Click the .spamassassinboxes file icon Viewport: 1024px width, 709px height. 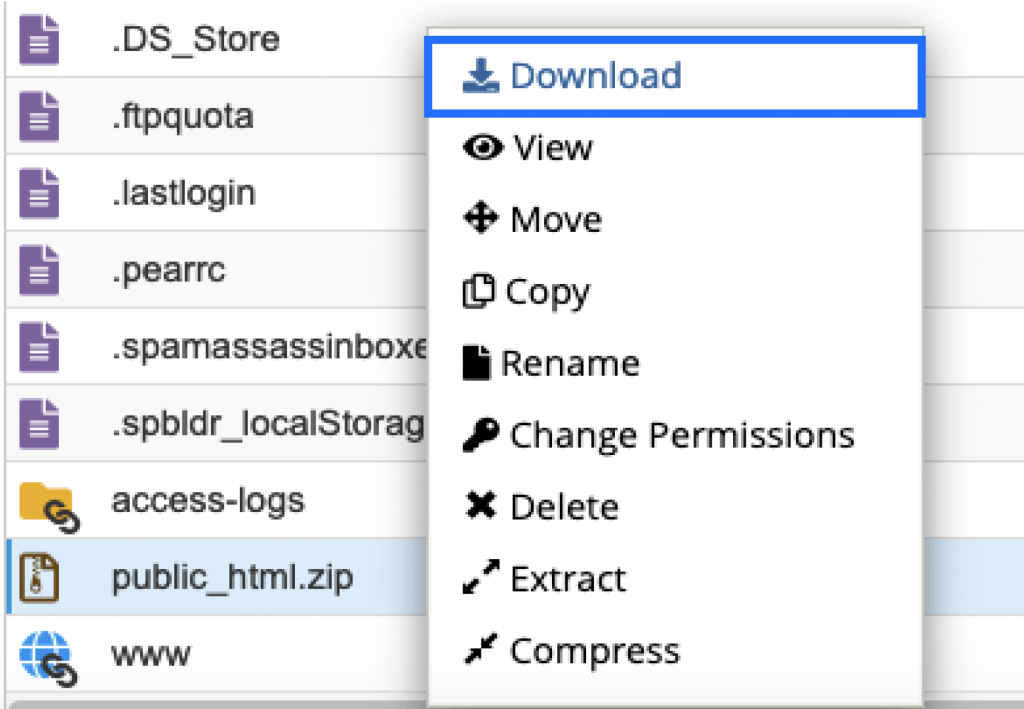(x=40, y=347)
